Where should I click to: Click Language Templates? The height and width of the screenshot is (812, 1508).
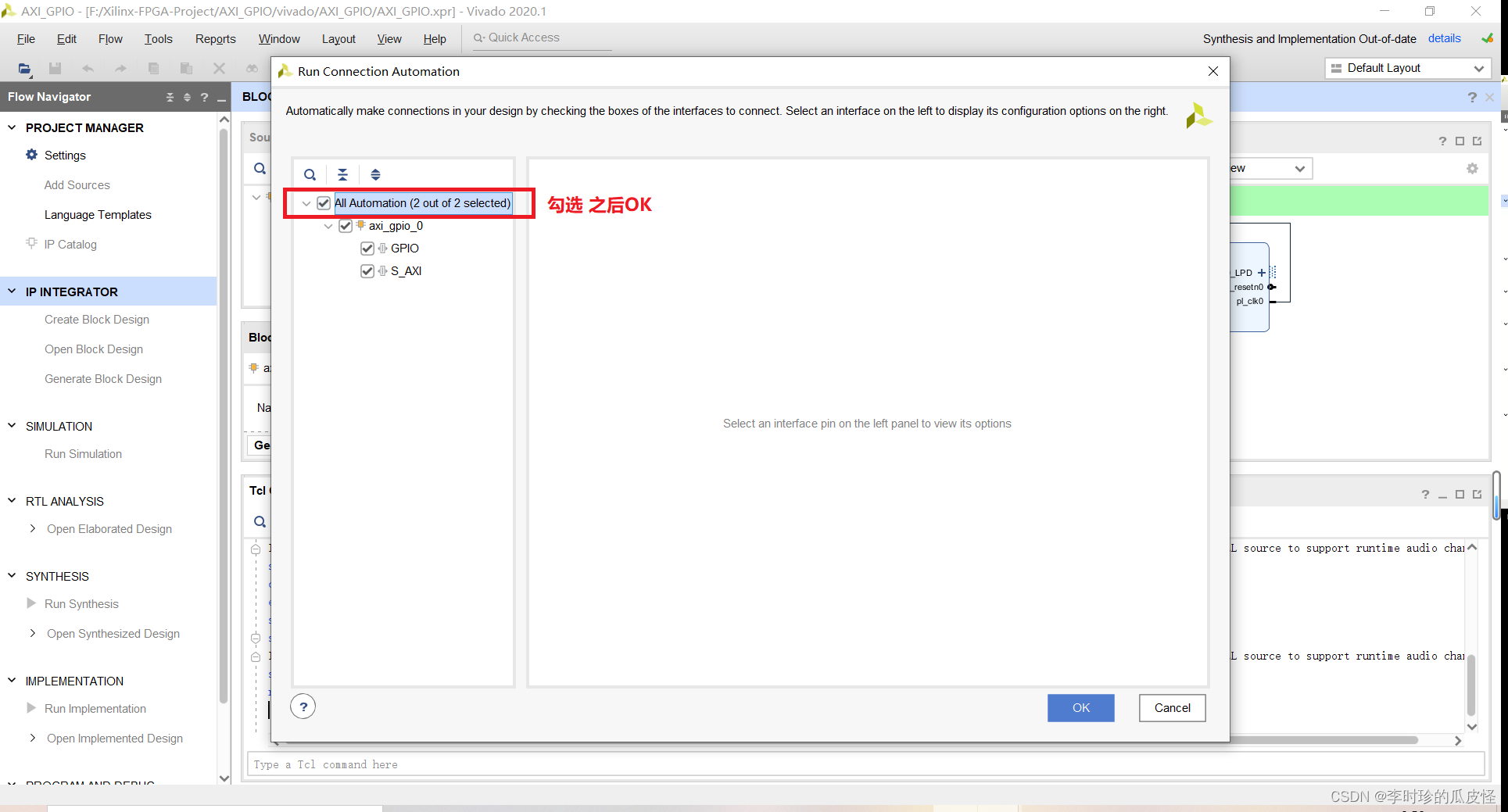tap(98, 215)
